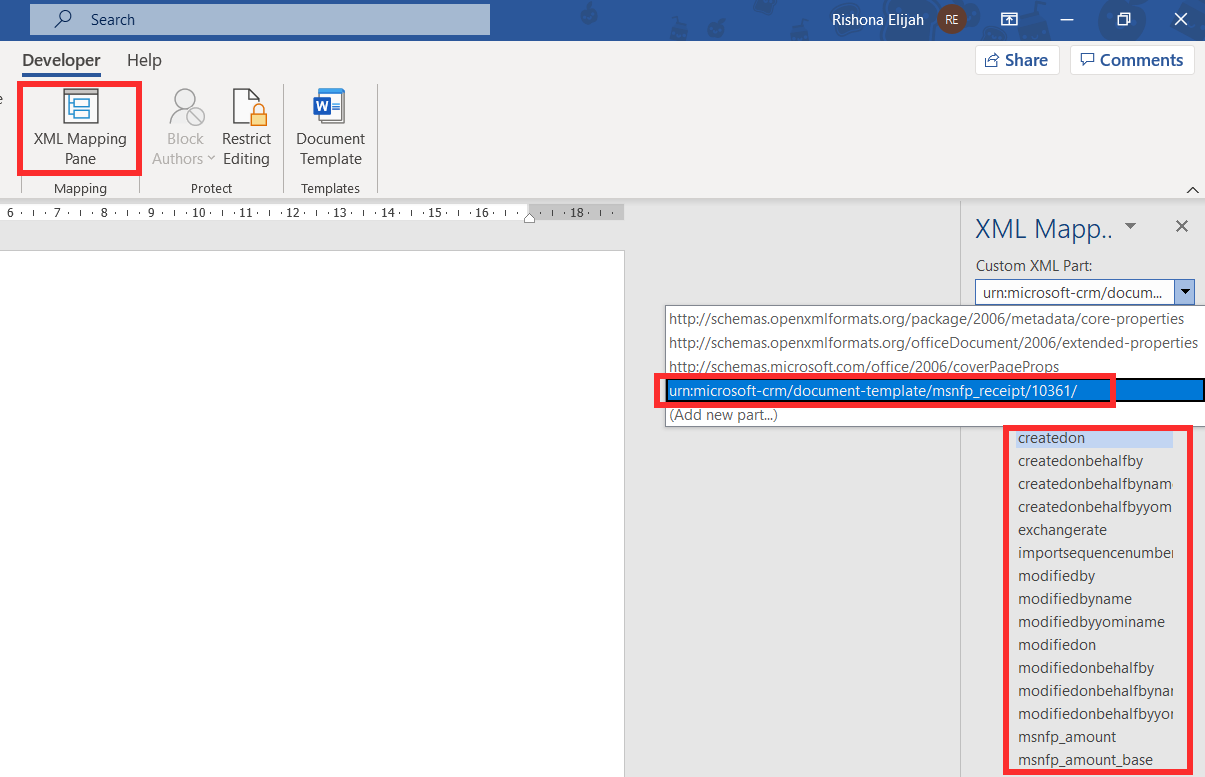Screen dimensions: 1205x777
Task: Open the XML Mapping Pane
Action: click(80, 128)
